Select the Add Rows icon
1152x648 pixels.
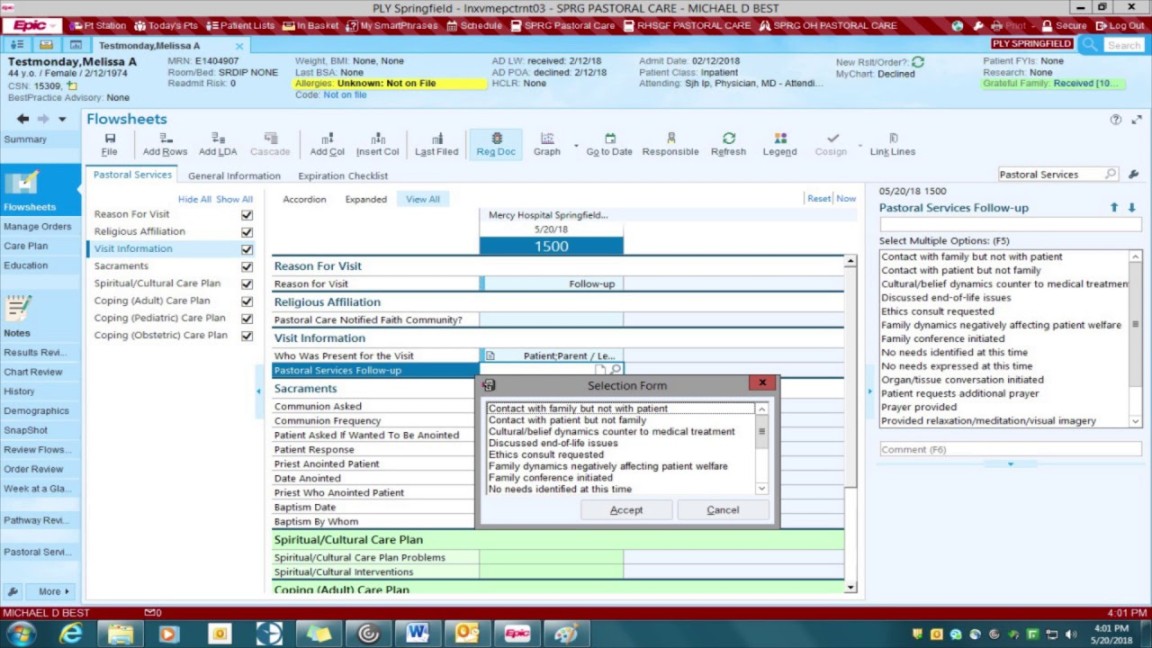point(164,144)
